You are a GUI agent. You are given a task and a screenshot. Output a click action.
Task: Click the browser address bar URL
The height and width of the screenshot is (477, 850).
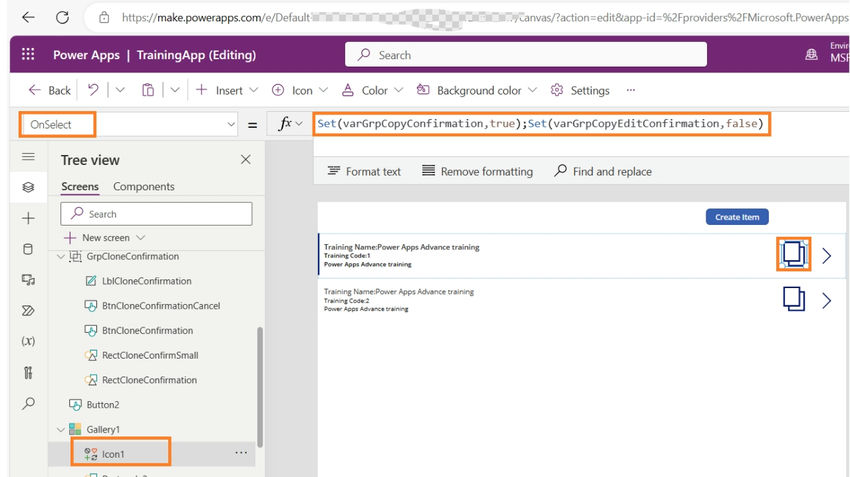click(484, 17)
